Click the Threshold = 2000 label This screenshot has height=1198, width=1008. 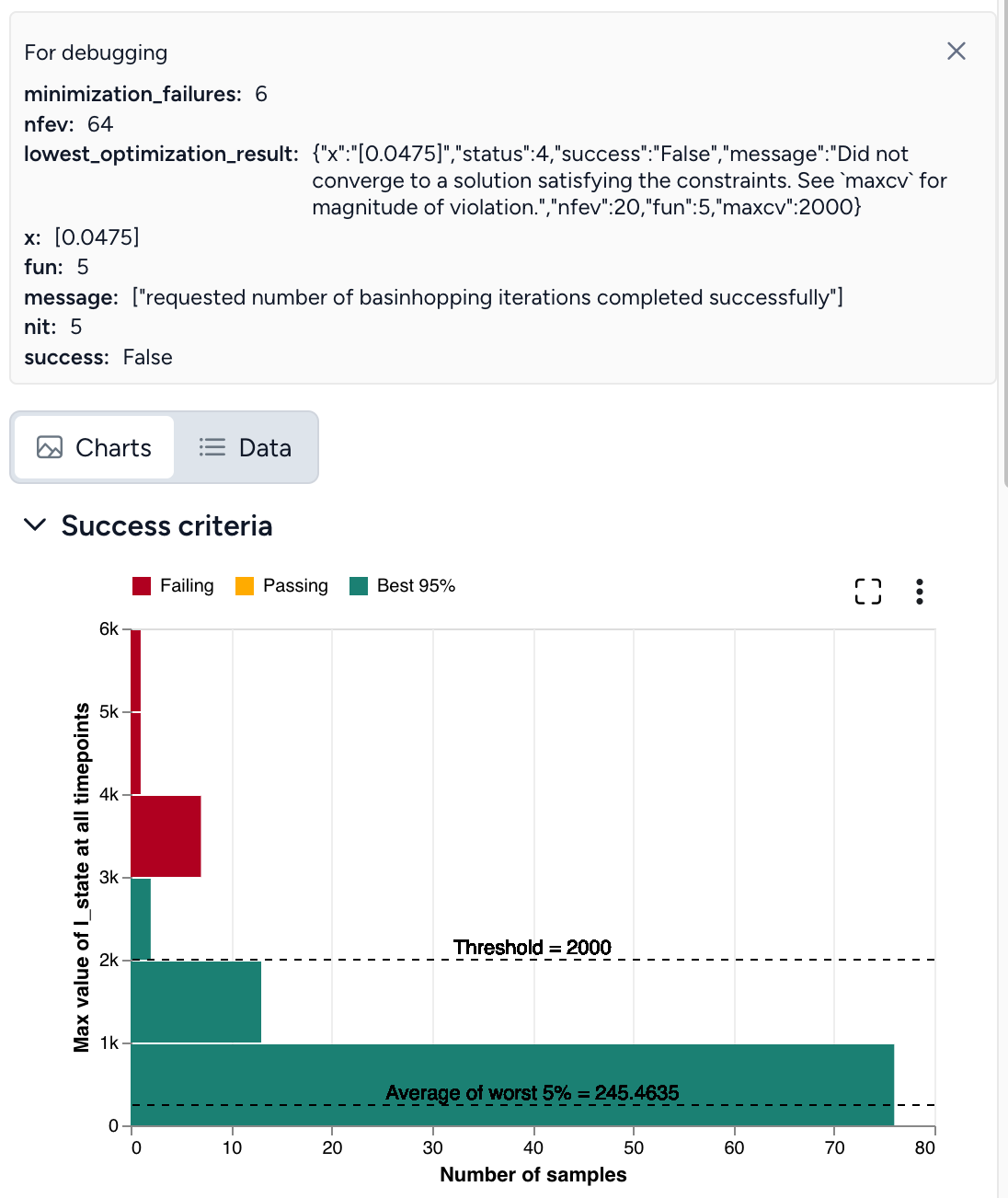tap(532, 947)
